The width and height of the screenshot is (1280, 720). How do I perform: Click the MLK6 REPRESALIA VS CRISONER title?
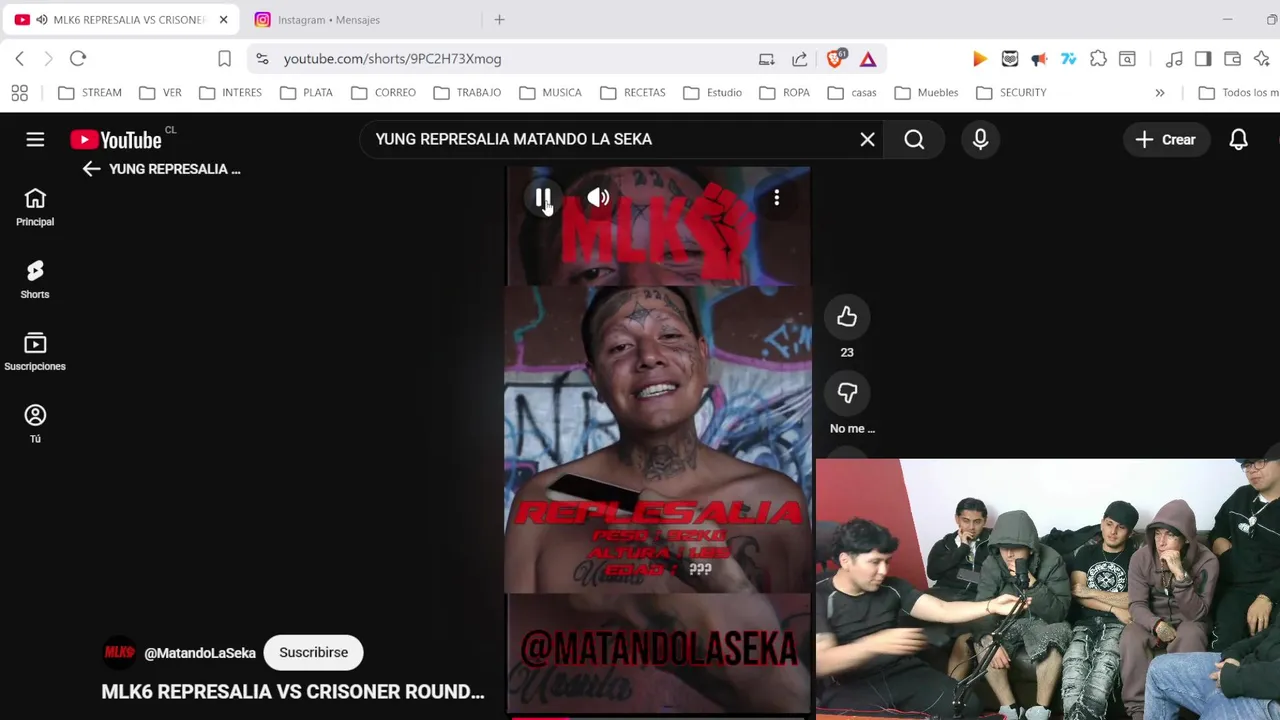click(x=293, y=692)
